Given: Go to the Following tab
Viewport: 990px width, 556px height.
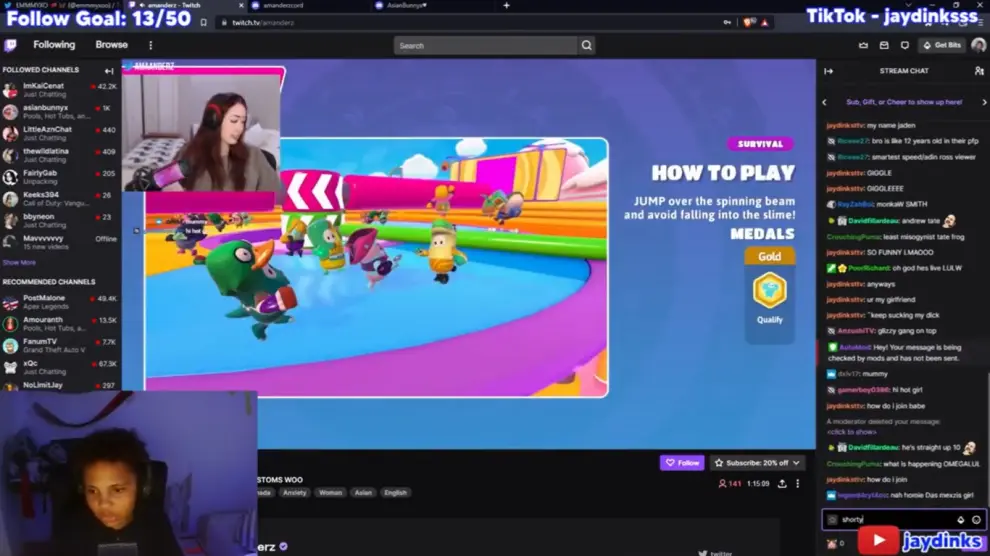Looking at the screenshot, I should pos(54,45).
